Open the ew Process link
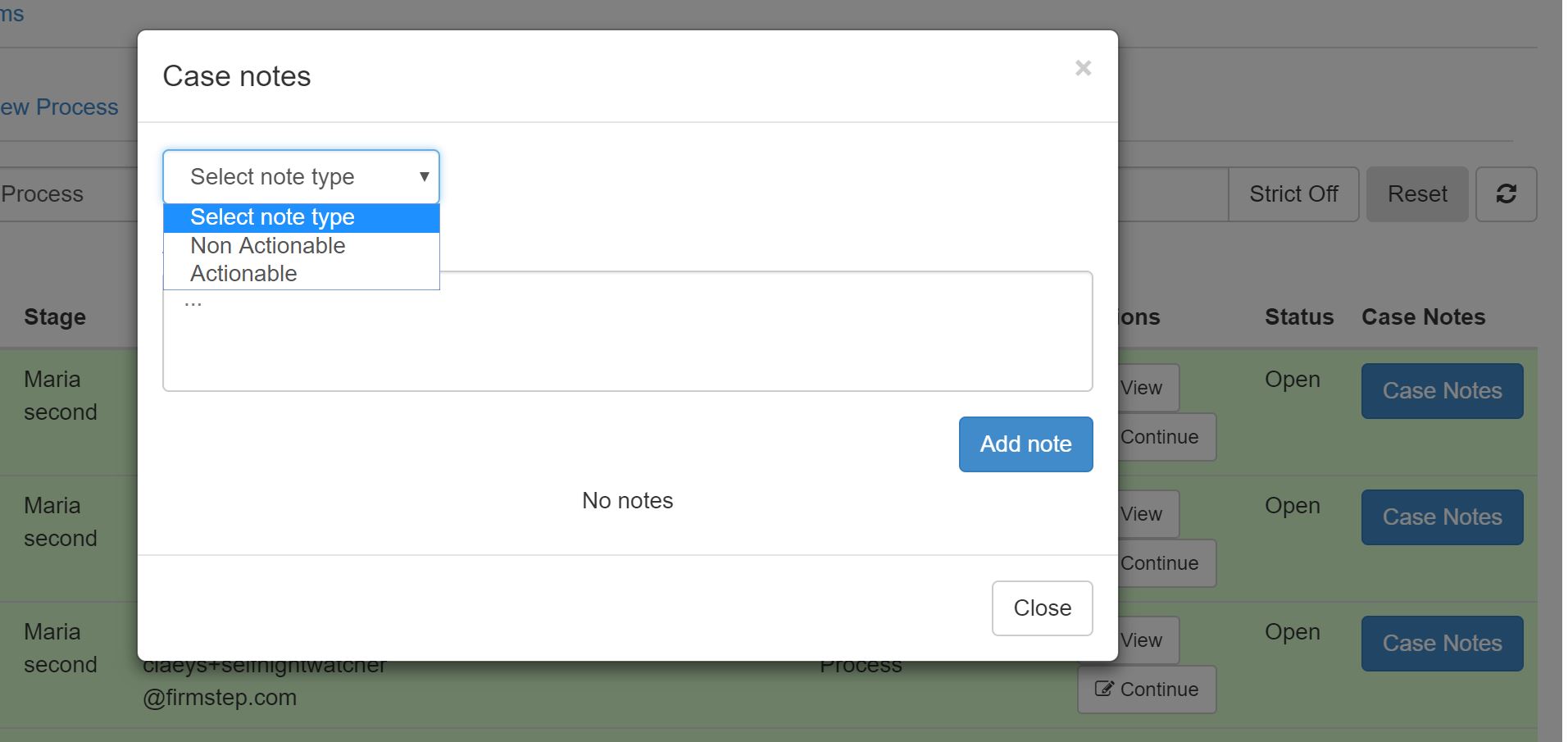 [x=58, y=107]
